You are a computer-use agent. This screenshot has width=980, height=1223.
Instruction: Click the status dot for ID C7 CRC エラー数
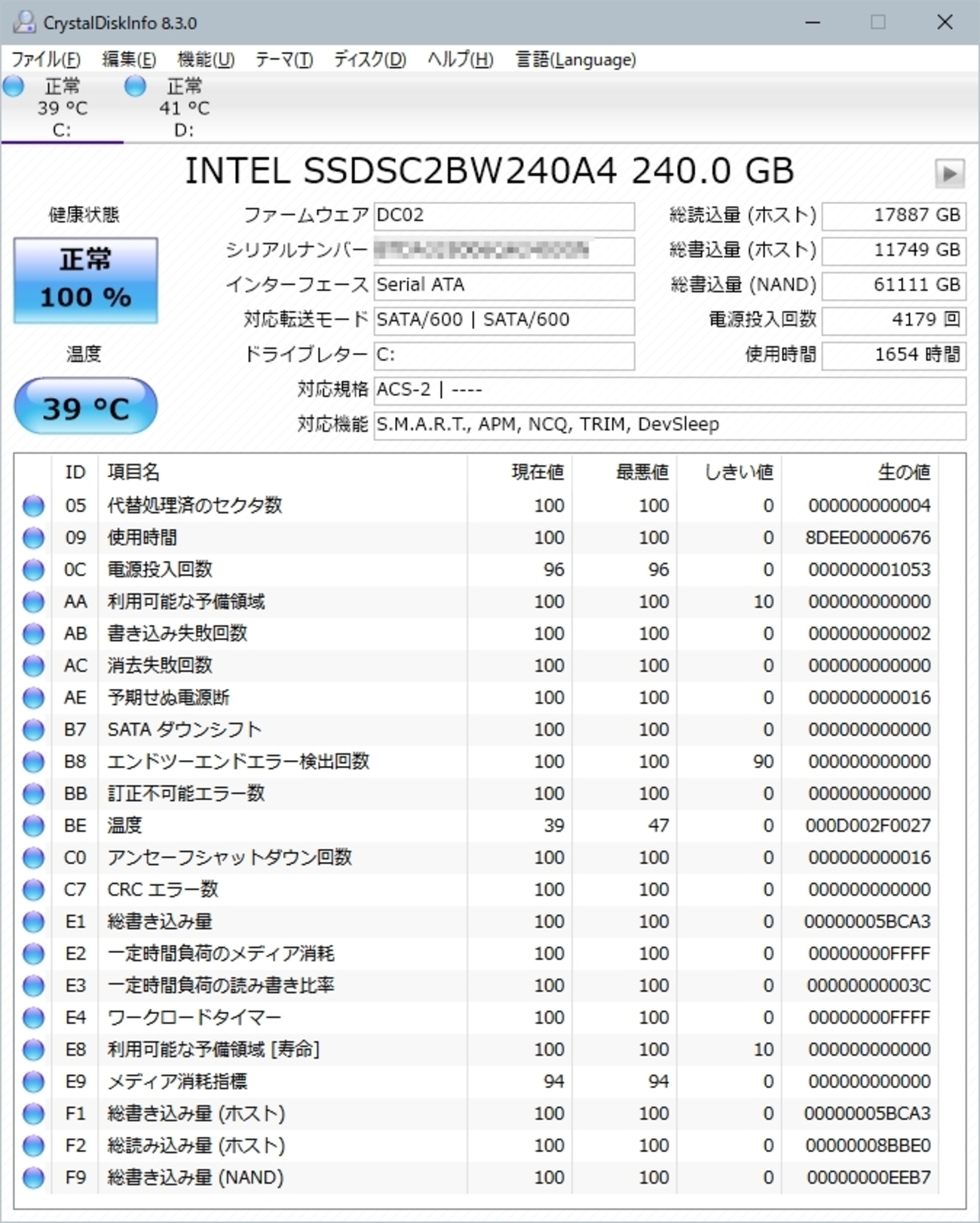(x=33, y=890)
